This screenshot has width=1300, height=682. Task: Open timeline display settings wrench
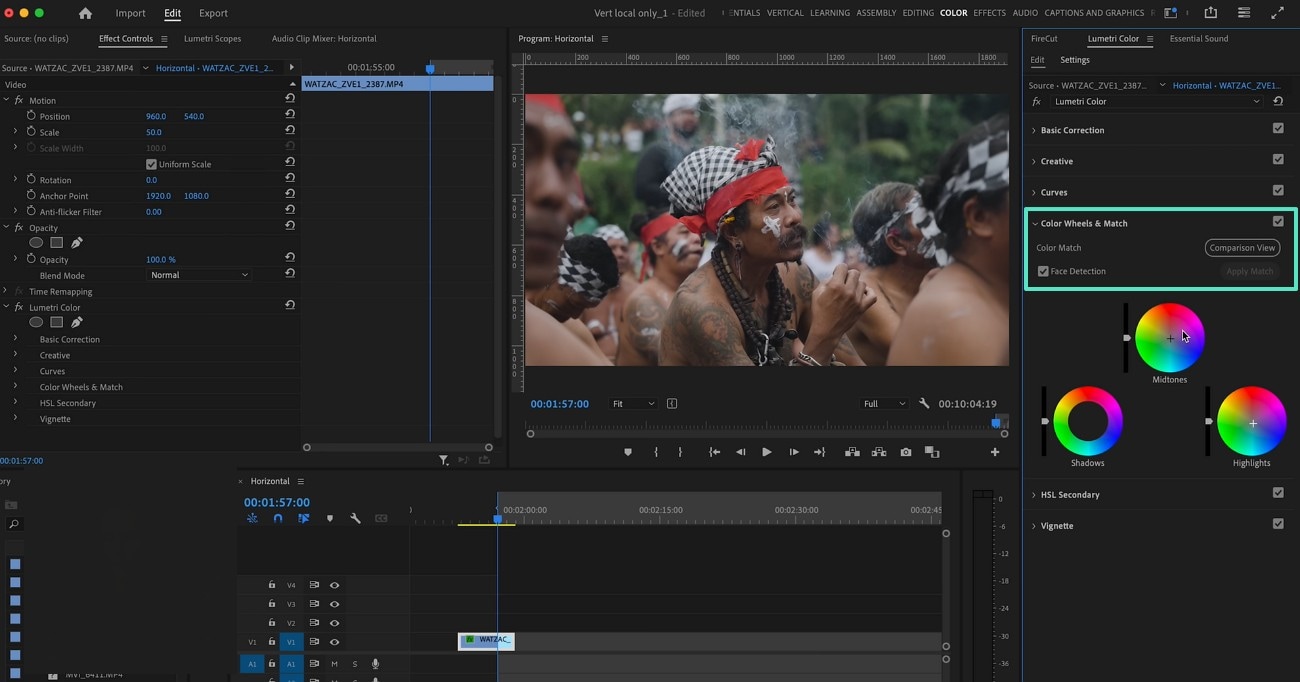coord(355,518)
